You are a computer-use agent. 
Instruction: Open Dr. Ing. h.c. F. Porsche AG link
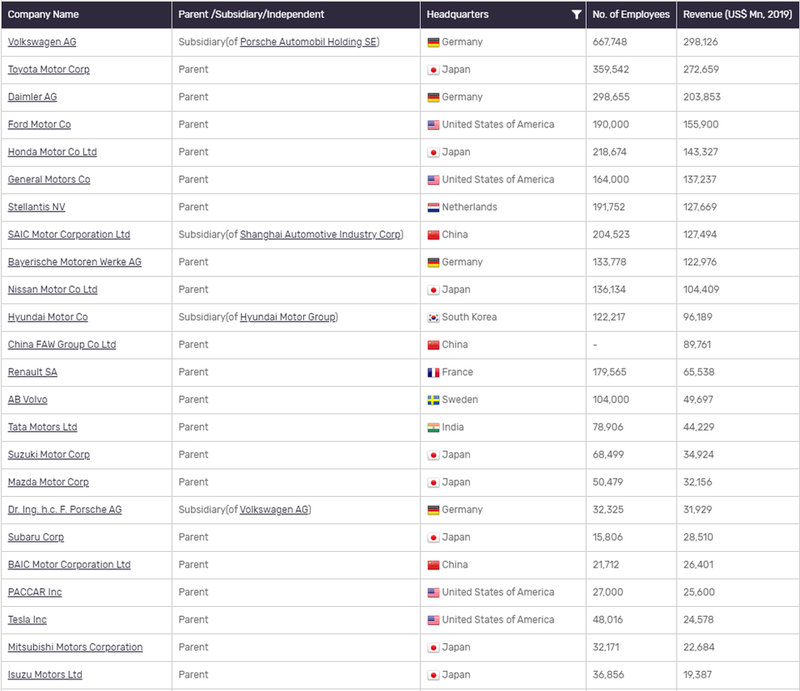click(x=65, y=510)
